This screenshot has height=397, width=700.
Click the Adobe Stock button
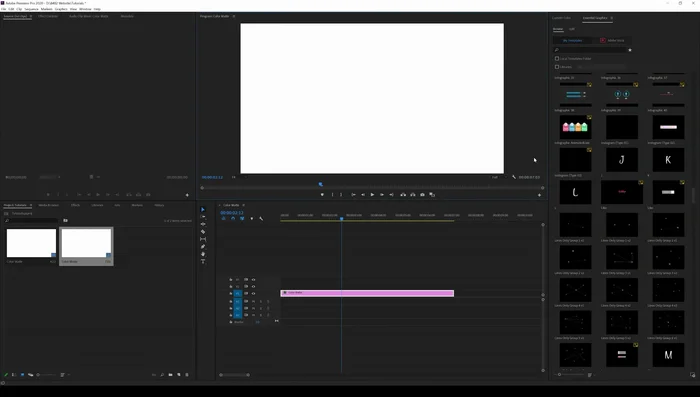click(x=612, y=41)
